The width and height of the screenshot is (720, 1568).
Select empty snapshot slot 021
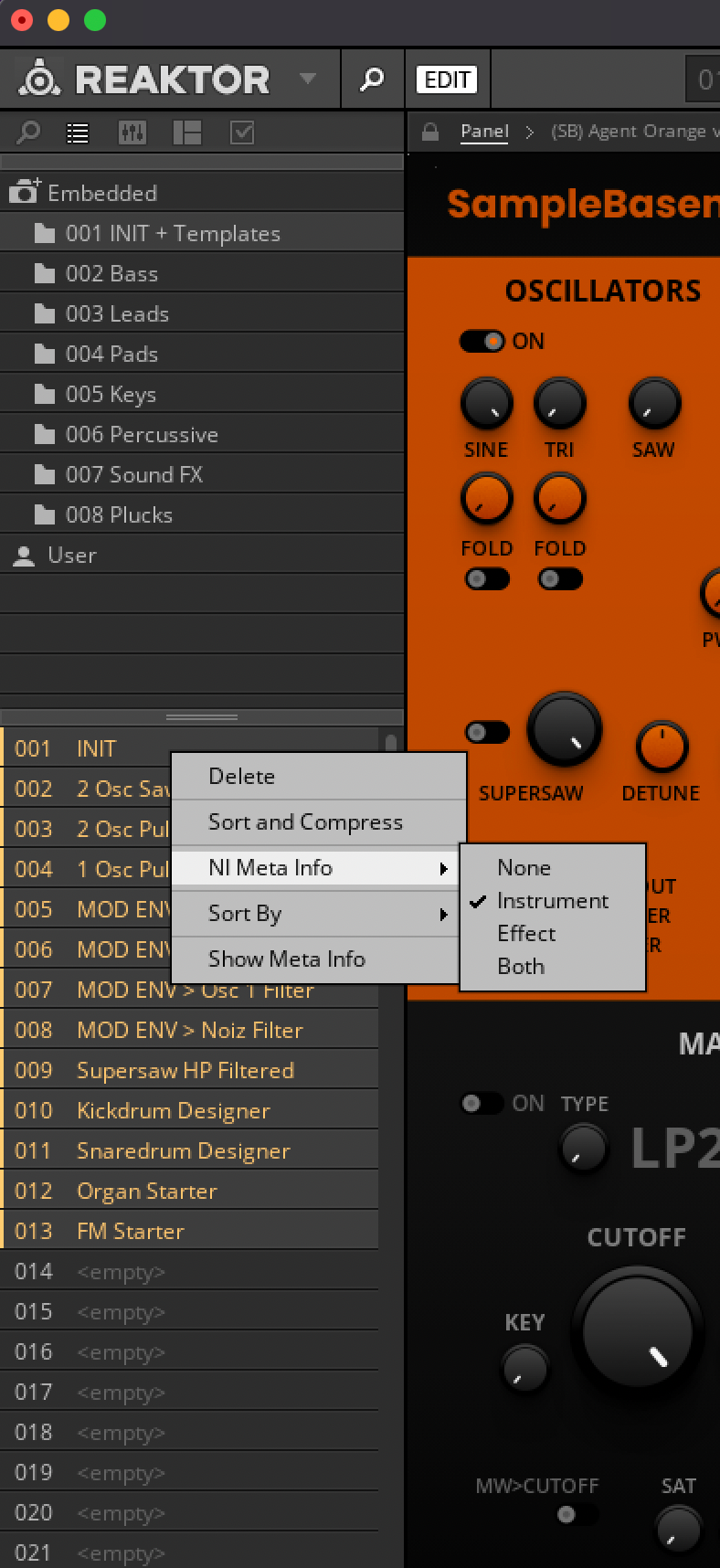pyautogui.click(x=189, y=1553)
